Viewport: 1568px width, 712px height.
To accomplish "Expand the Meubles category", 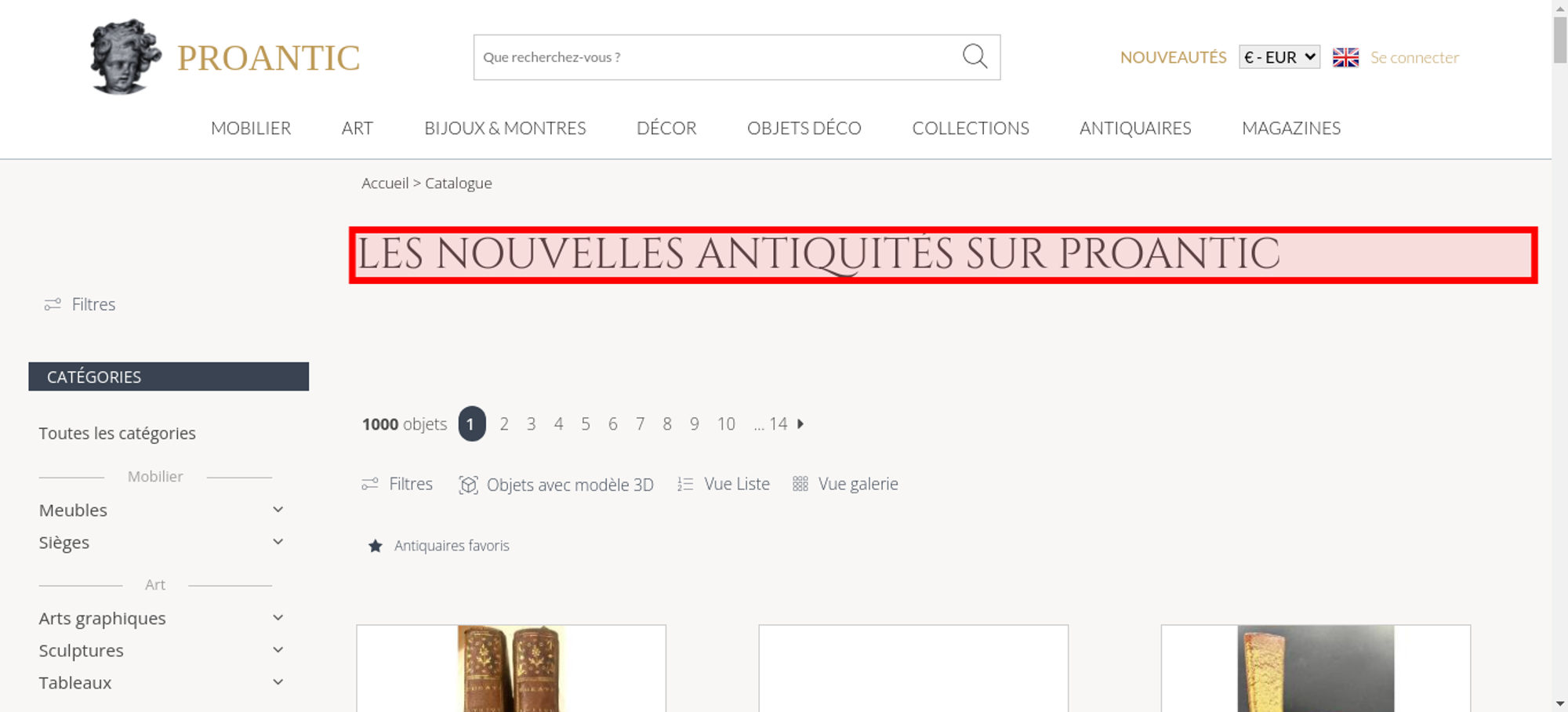I will click(278, 510).
